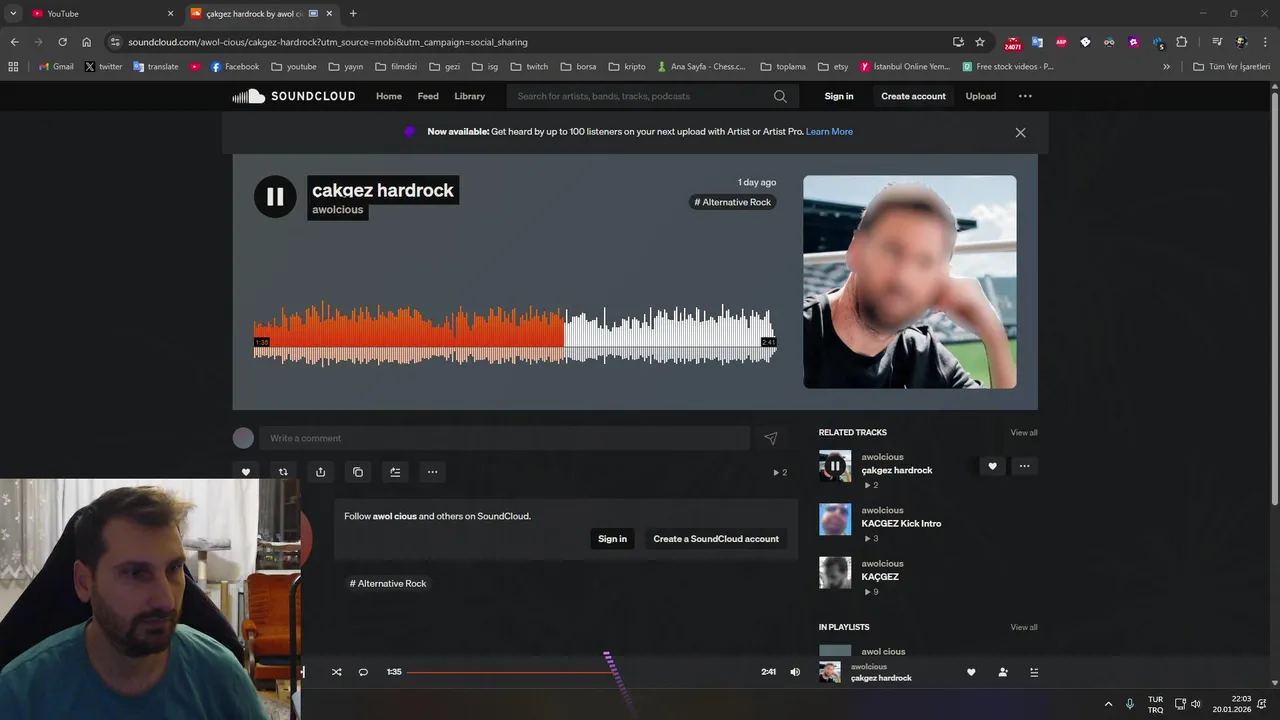This screenshot has height=720, width=1280.
Task: Pause the track with the large pause button
Action: coord(275,197)
